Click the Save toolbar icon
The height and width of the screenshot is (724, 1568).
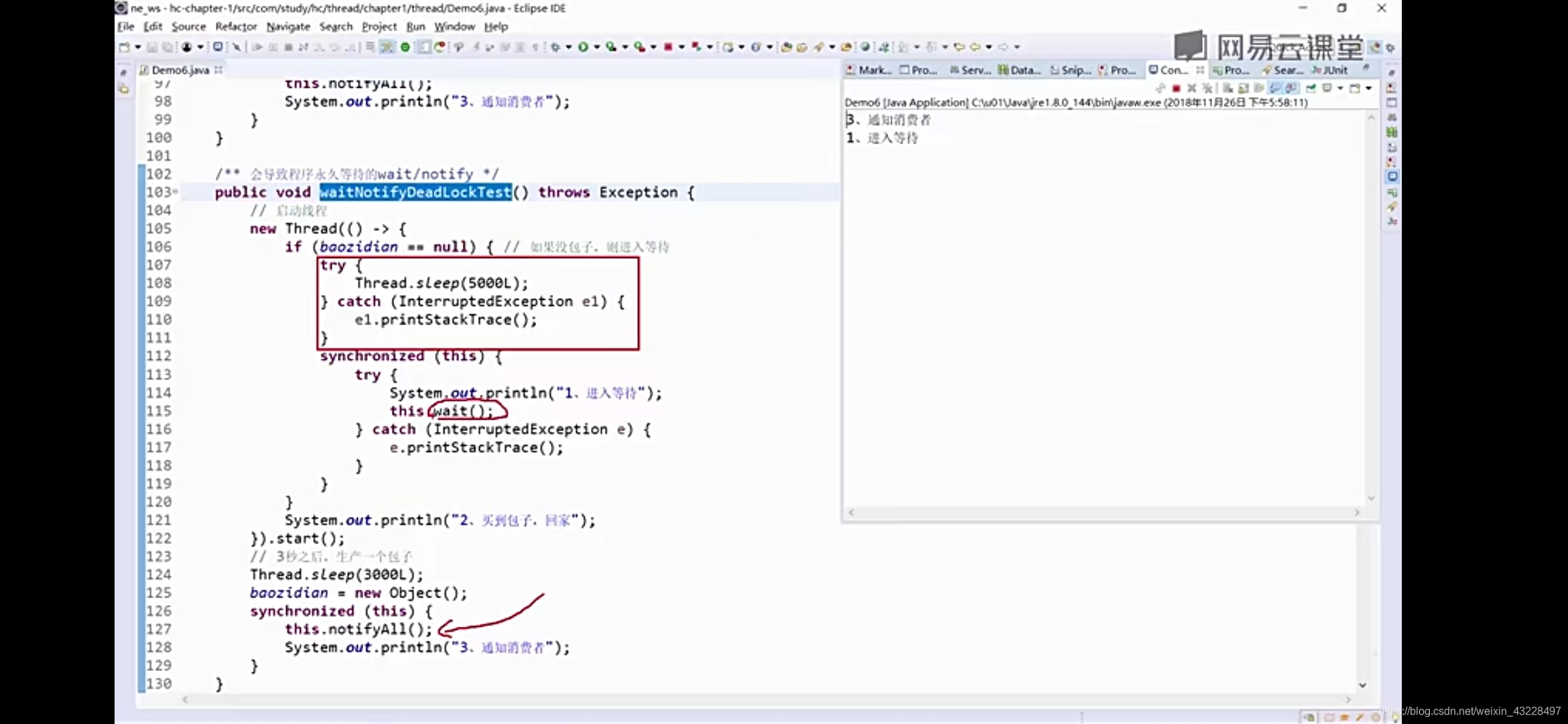point(151,47)
